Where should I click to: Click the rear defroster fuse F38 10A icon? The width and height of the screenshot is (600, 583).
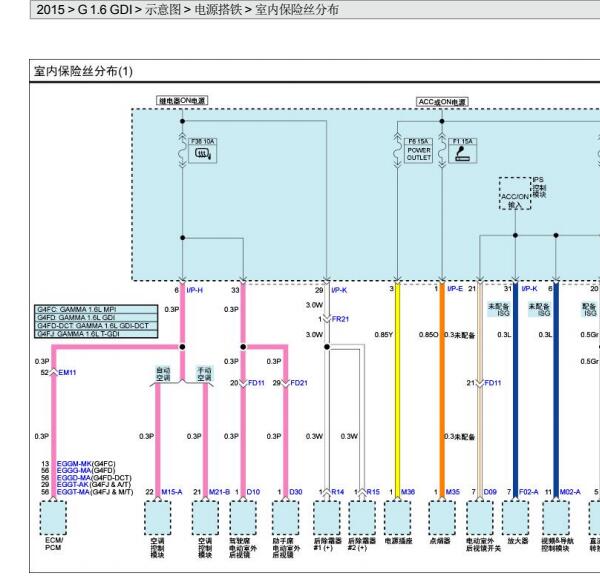point(202,151)
